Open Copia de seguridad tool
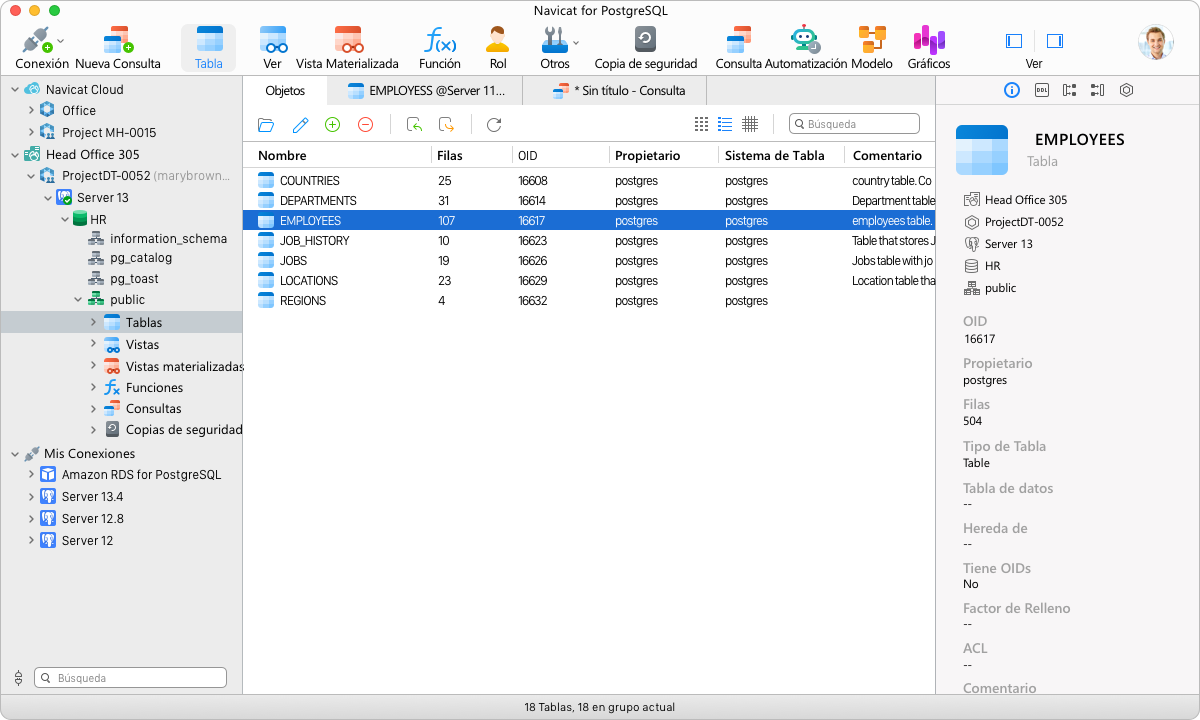Image resolution: width=1200 pixels, height=720 pixels. click(645, 41)
